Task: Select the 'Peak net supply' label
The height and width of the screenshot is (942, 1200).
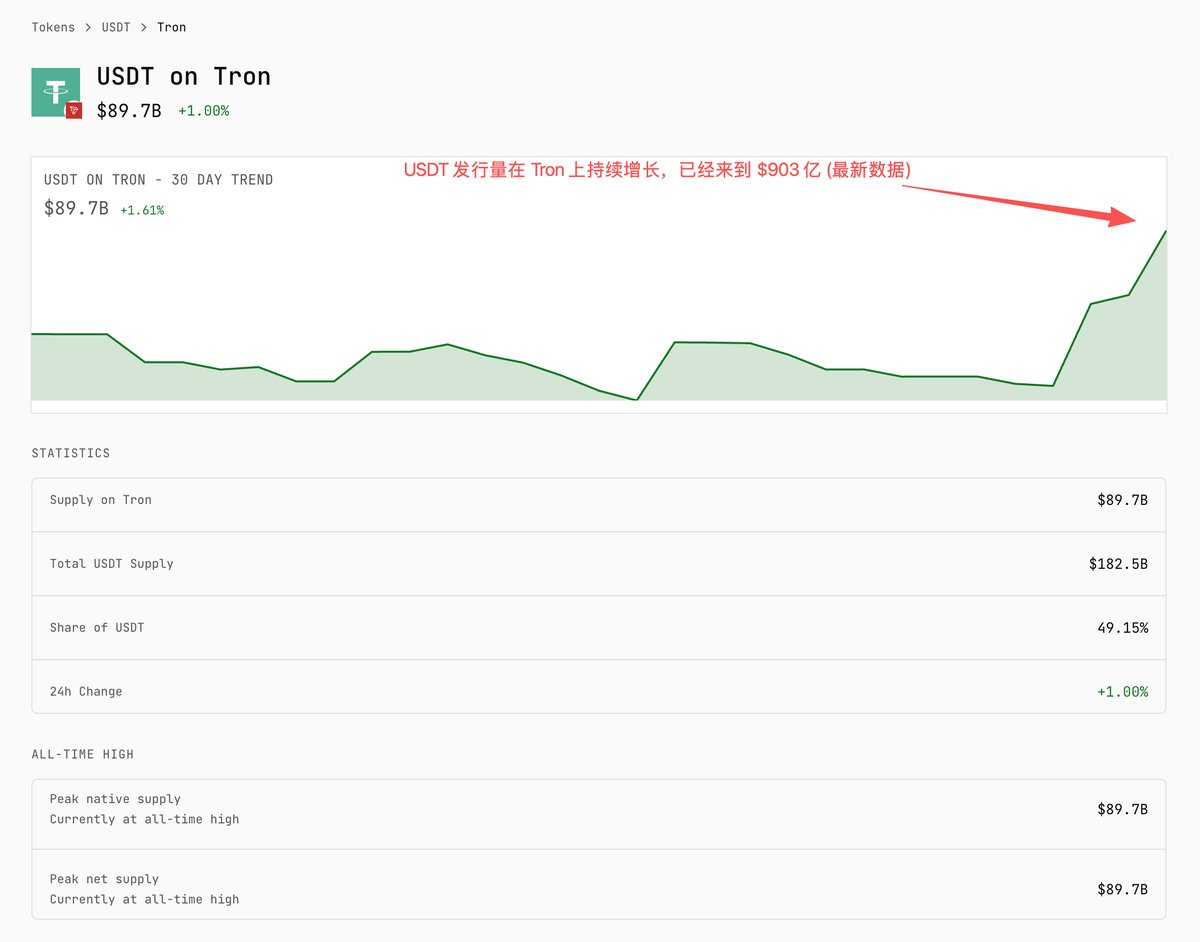Action: click(x=104, y=879)
